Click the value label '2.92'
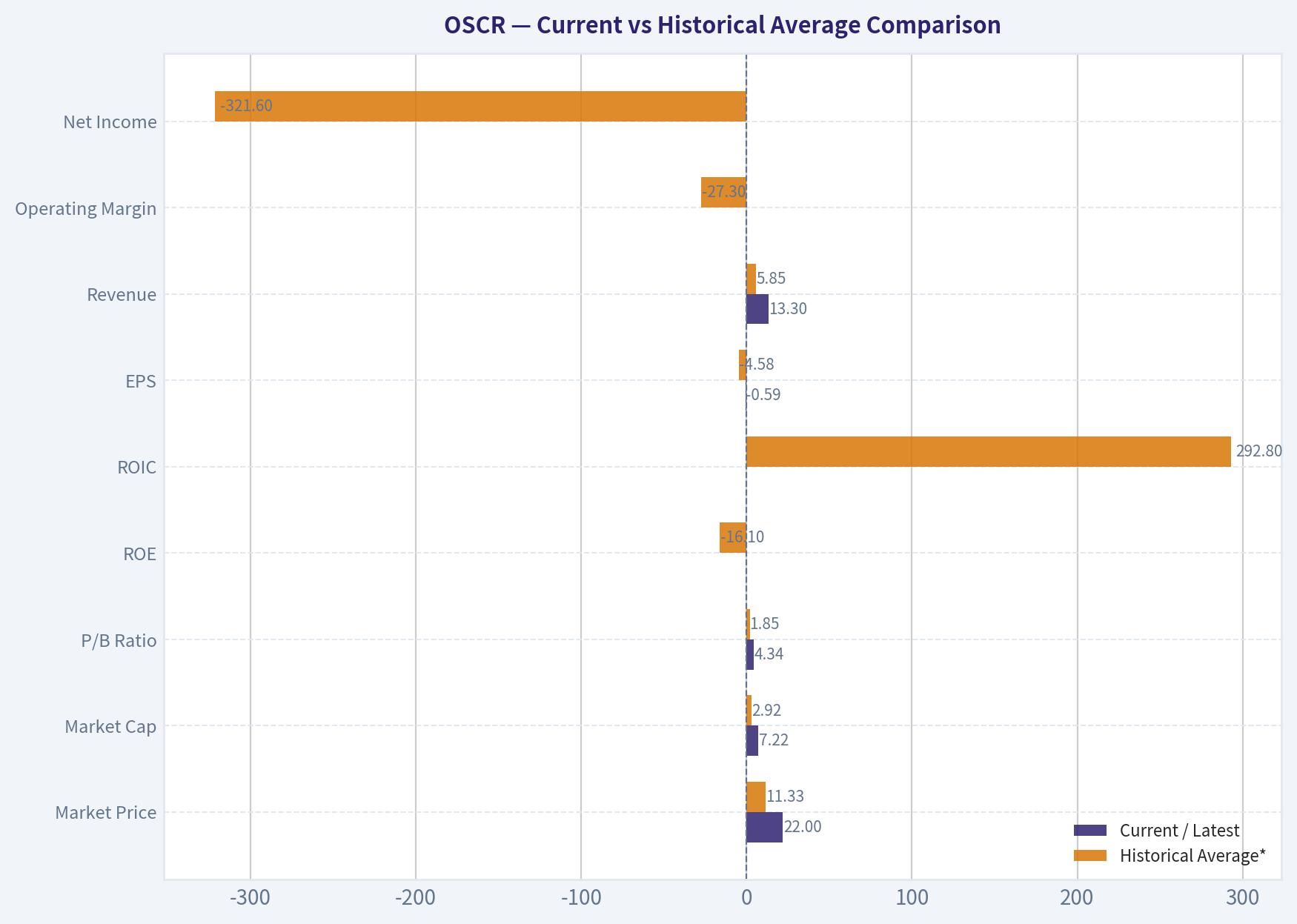This screenshot has height=924, width=1297. coord(767,711)
